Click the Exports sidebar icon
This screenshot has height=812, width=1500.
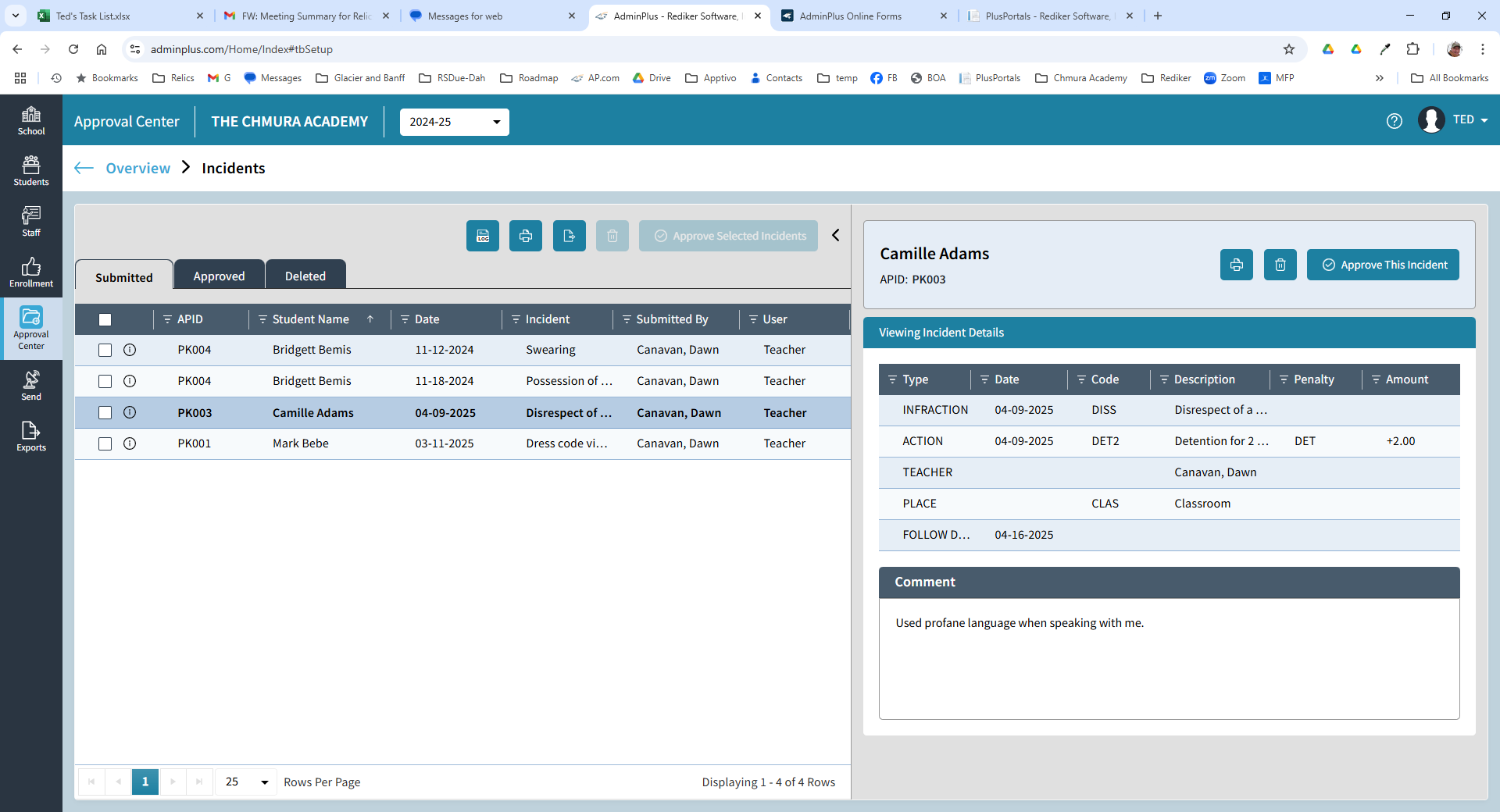click(x=31, y=436)
